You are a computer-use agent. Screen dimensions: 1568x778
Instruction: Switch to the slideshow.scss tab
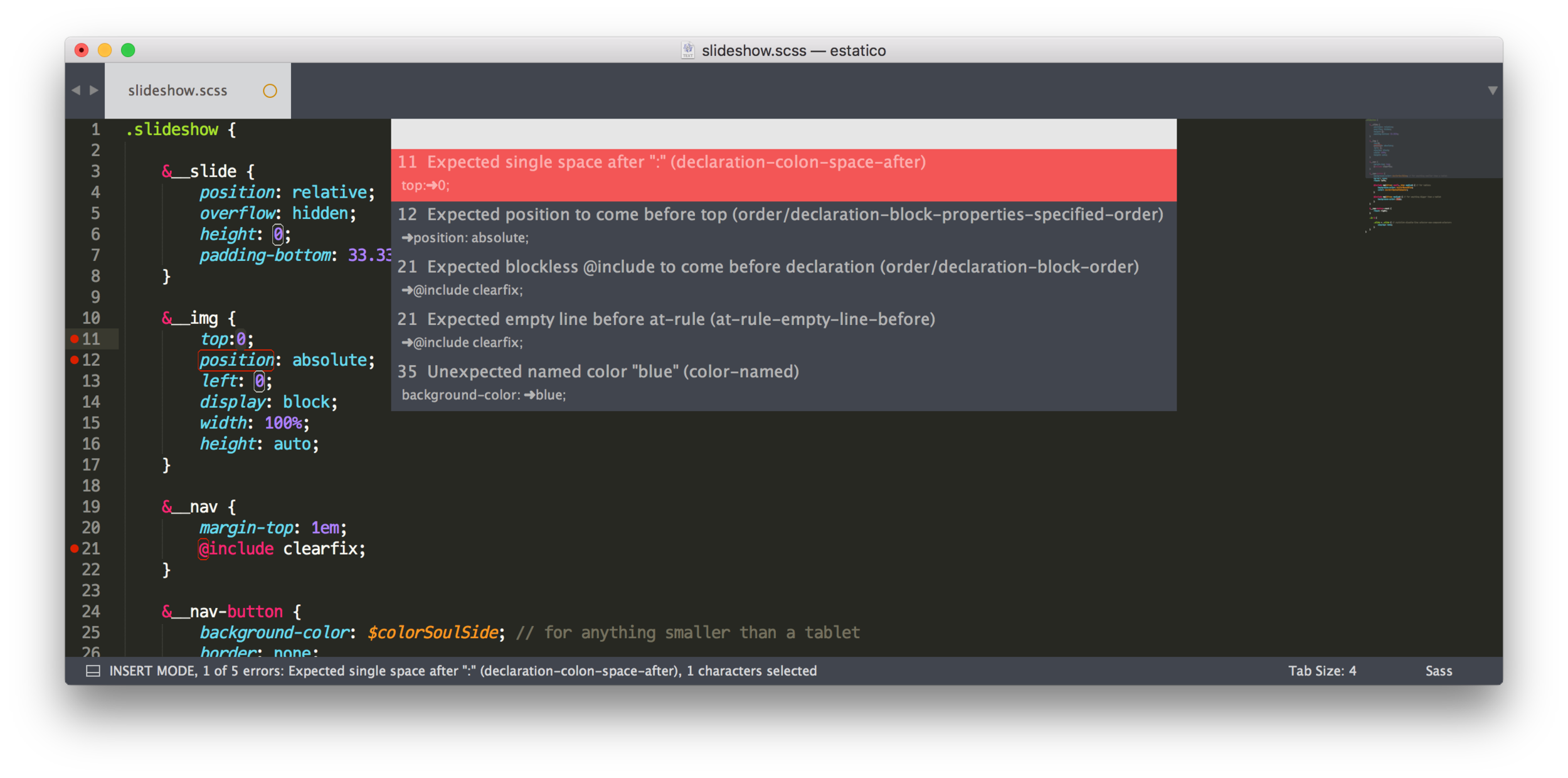178,91
